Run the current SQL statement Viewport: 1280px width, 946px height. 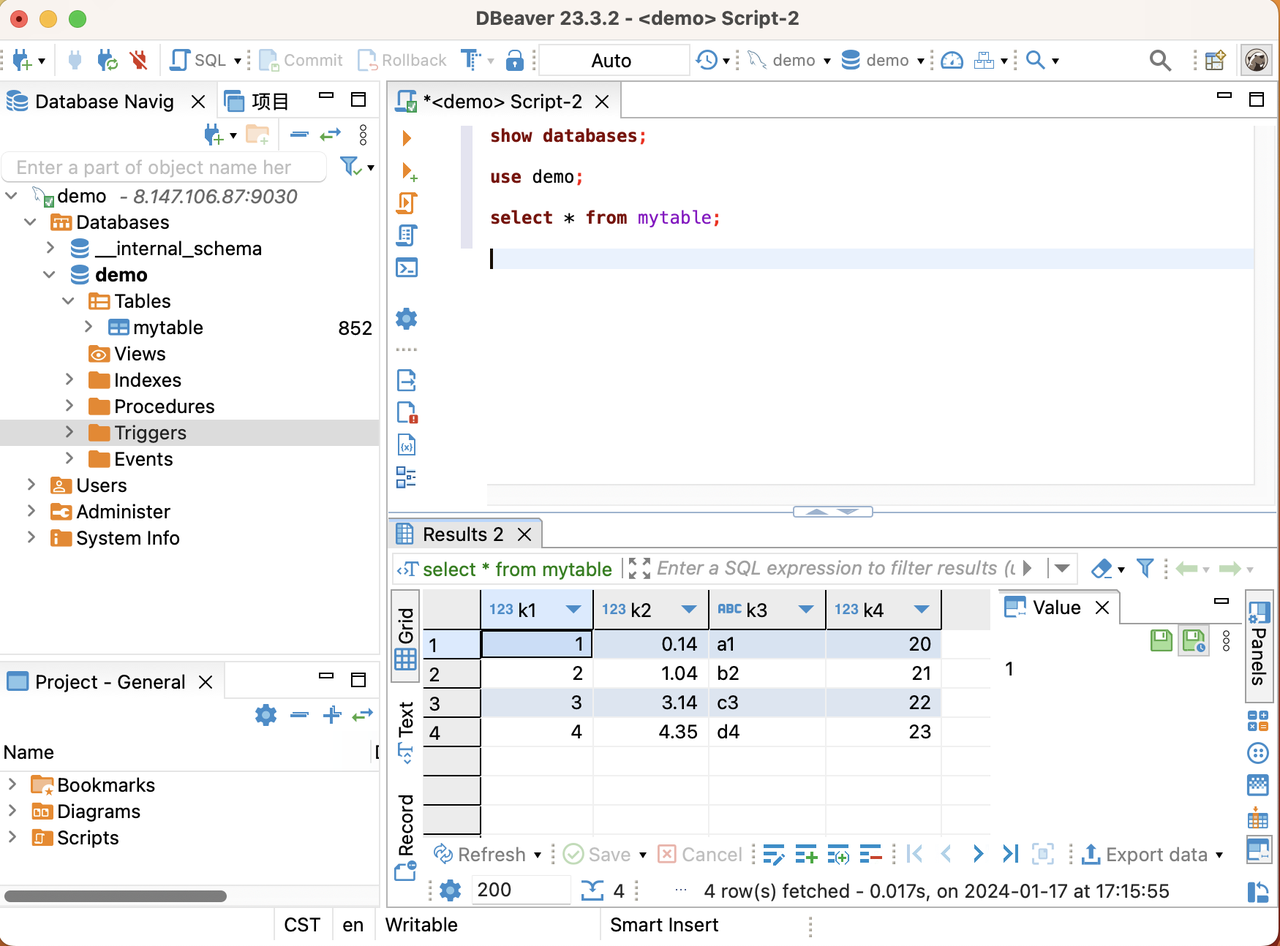[407, 138]
